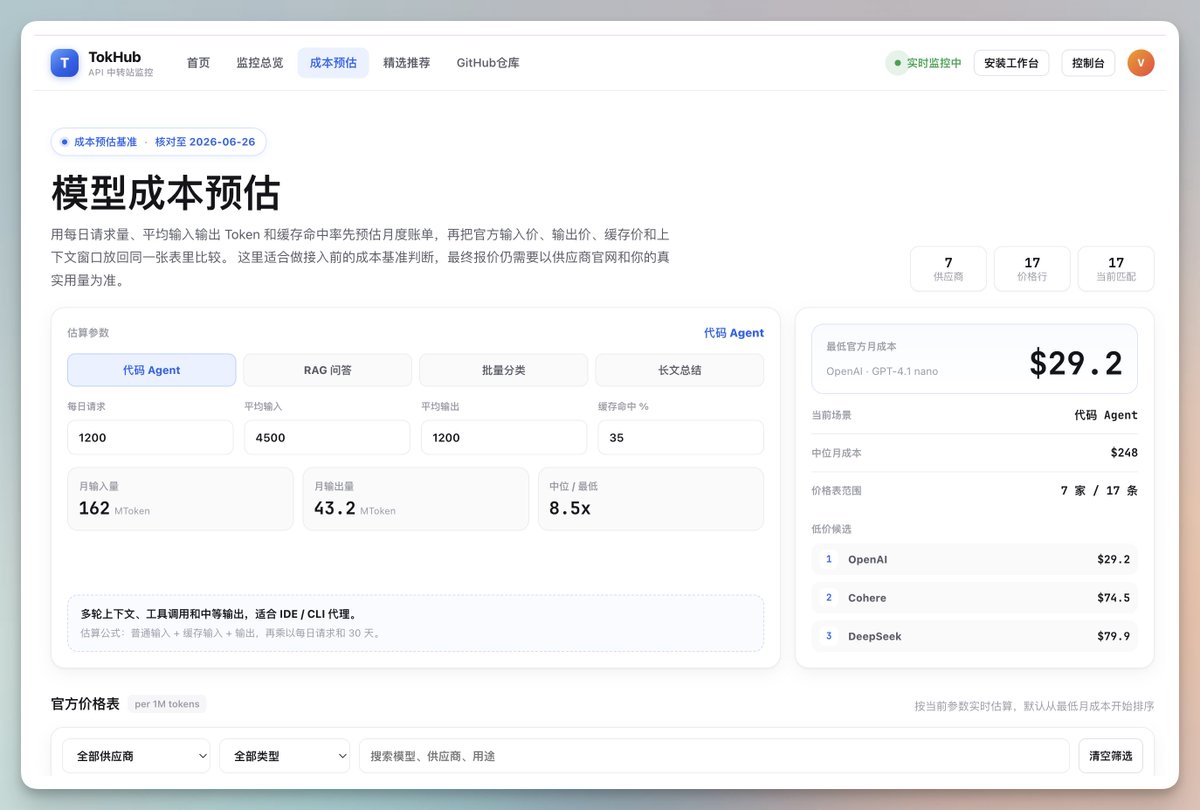
Task: Open 监控总览 navigation tab
Action: (x=259, y=63)
